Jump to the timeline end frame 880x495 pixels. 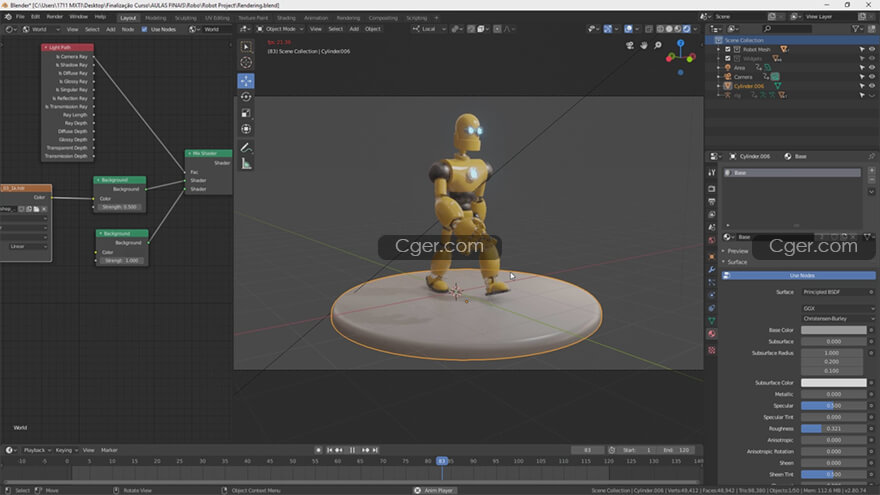pos(375,450)
